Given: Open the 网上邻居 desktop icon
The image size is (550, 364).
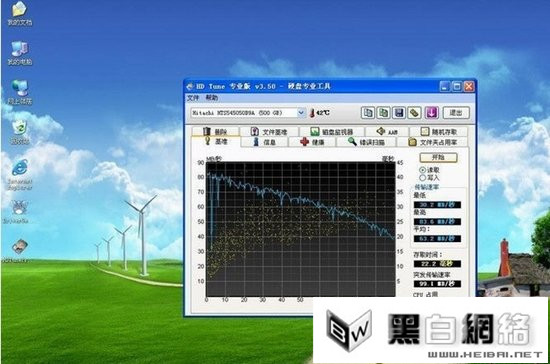Looking at the screenshot, I should click(x=20, y=93).
